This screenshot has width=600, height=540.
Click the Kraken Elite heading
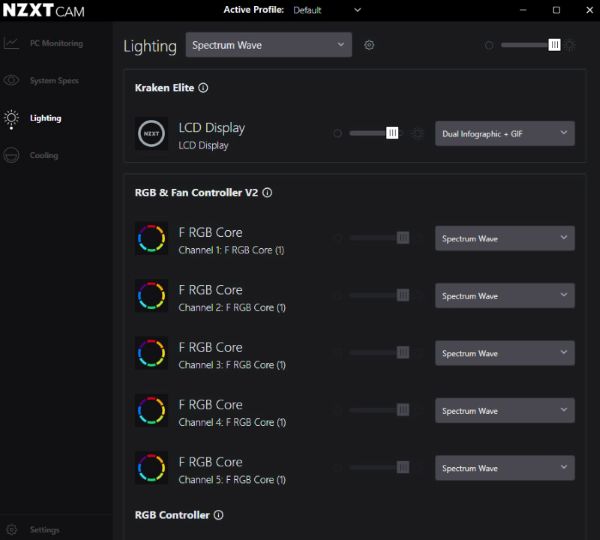click(x=165, y=88)
